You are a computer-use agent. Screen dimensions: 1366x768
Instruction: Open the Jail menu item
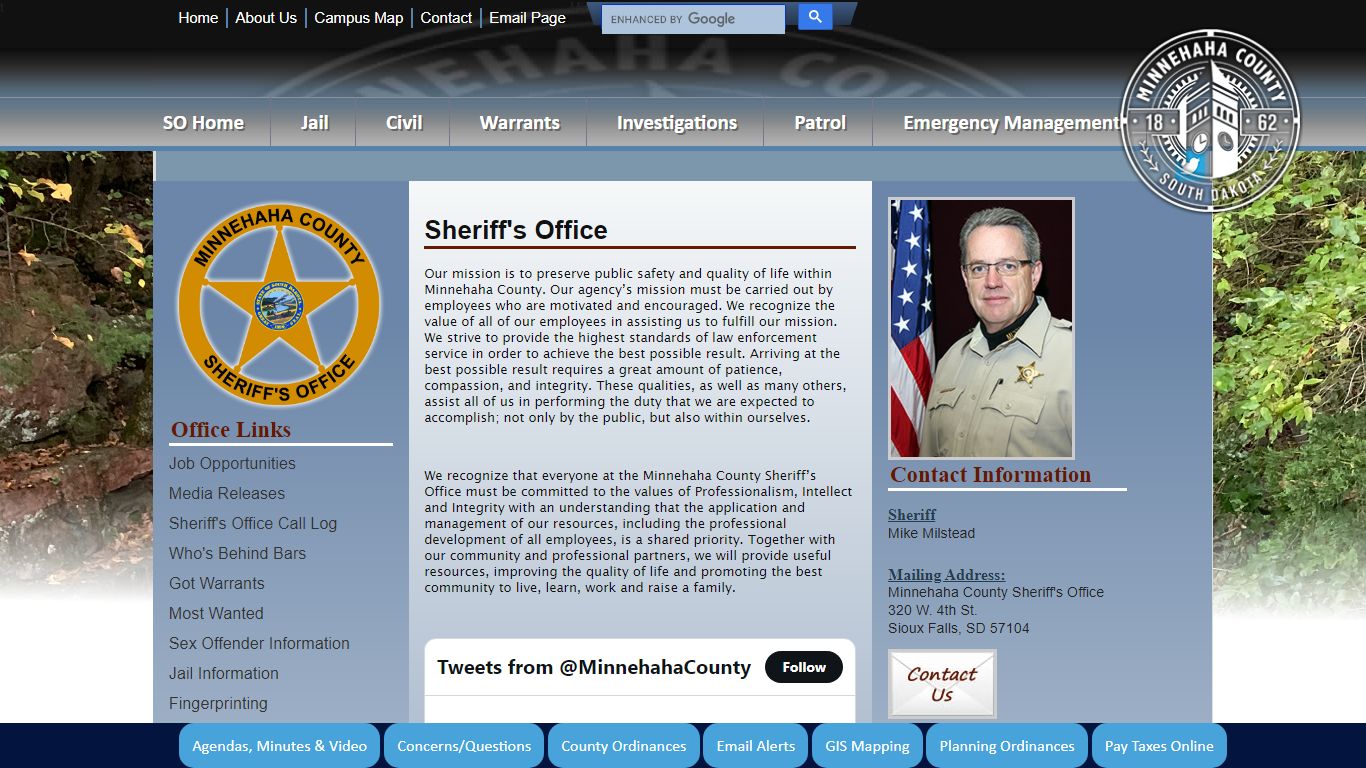click(x=314, y=123)
